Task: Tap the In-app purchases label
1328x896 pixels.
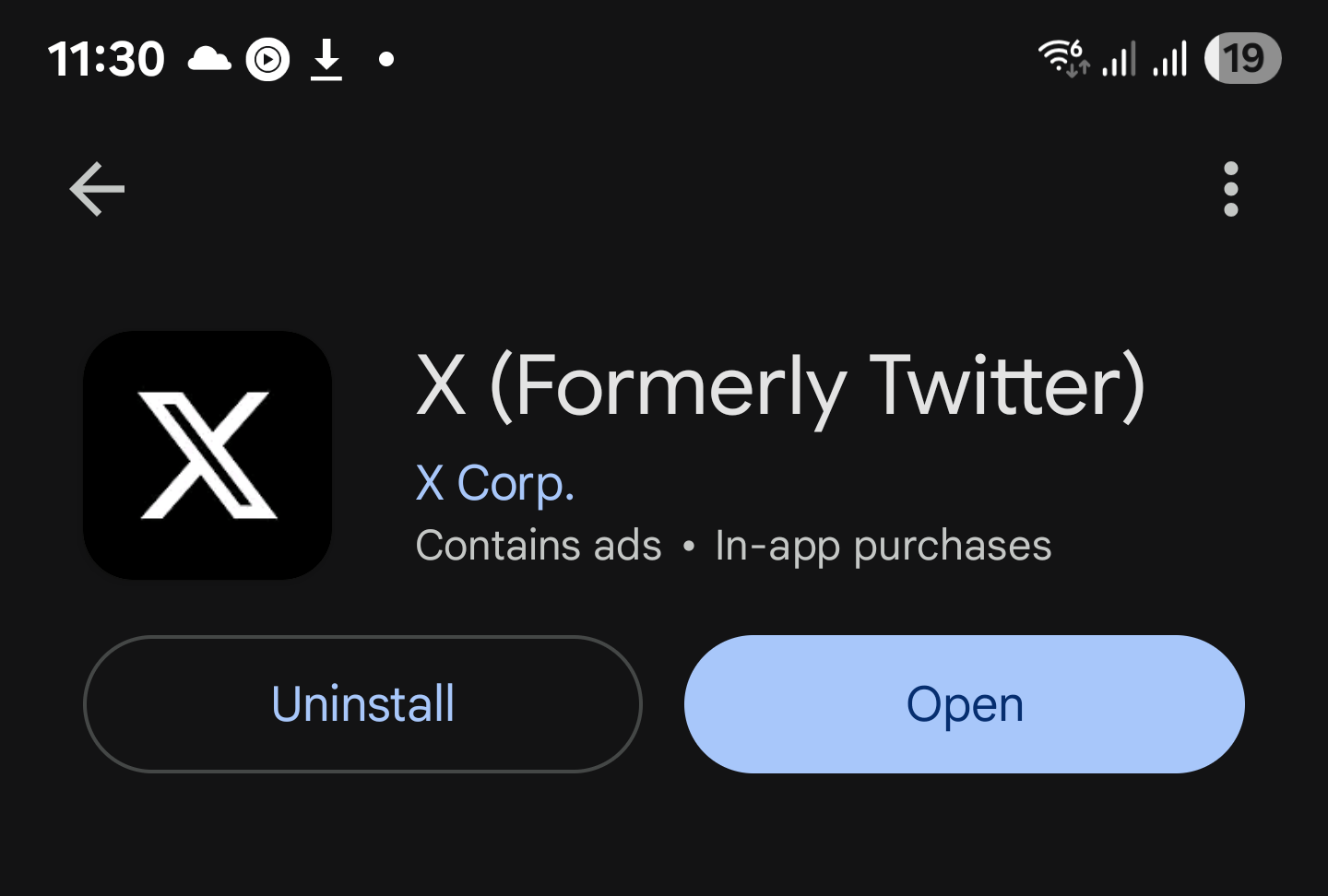Action: (x=883, y=546)
